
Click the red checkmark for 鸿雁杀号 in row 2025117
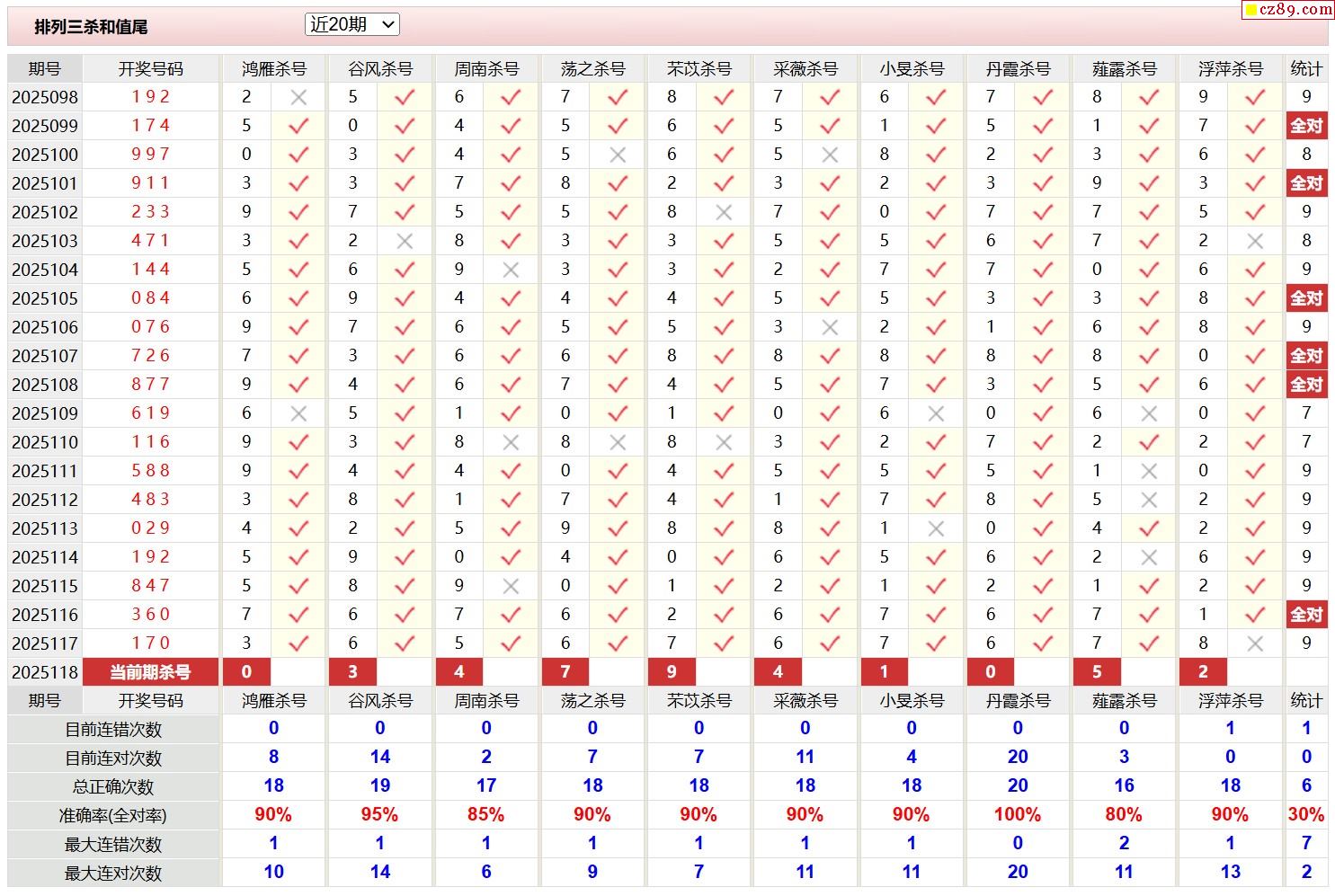point(298,643)
